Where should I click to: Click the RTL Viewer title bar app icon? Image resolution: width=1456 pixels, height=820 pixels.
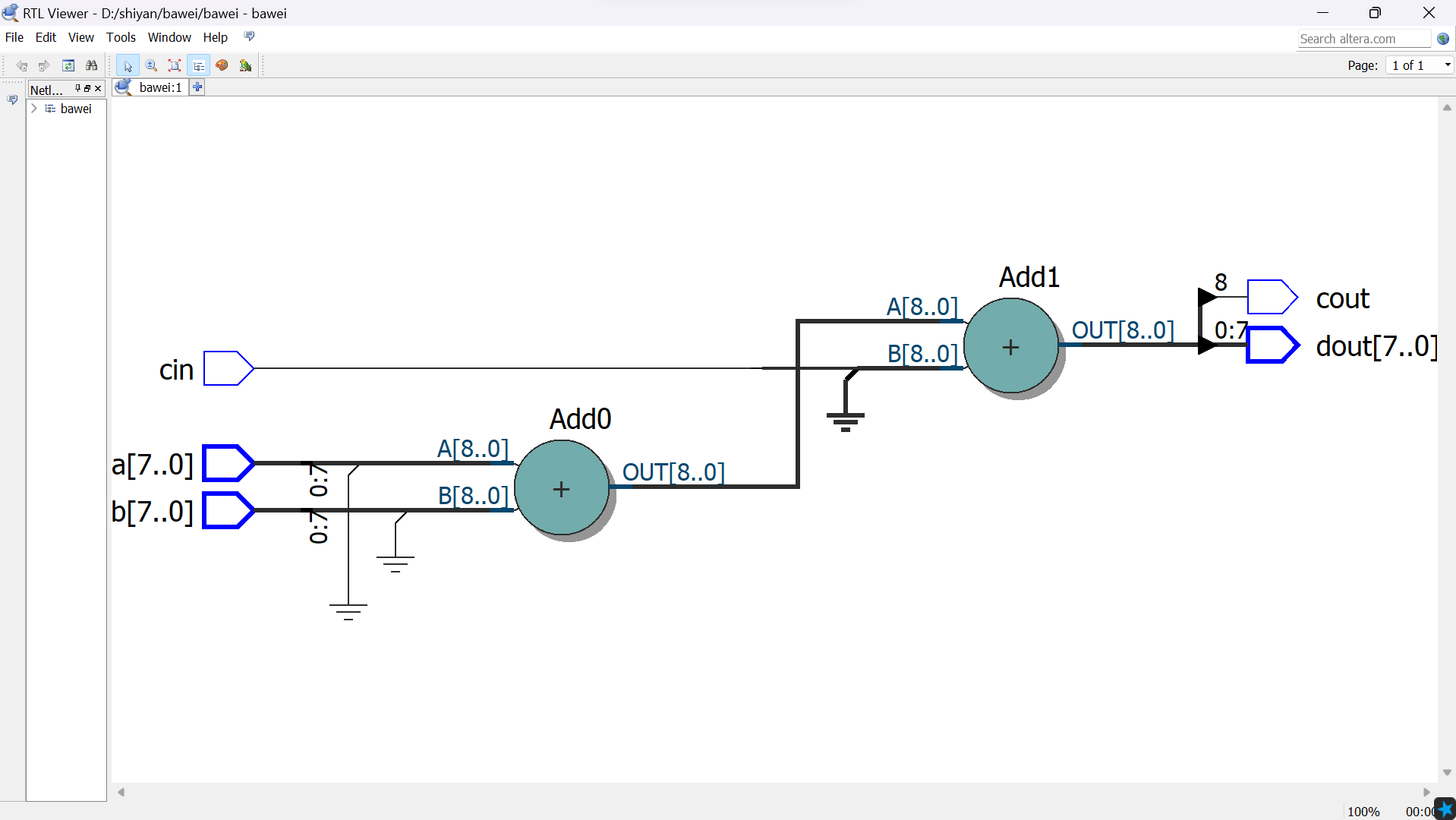pyautogui.click(x=11, y=13)
